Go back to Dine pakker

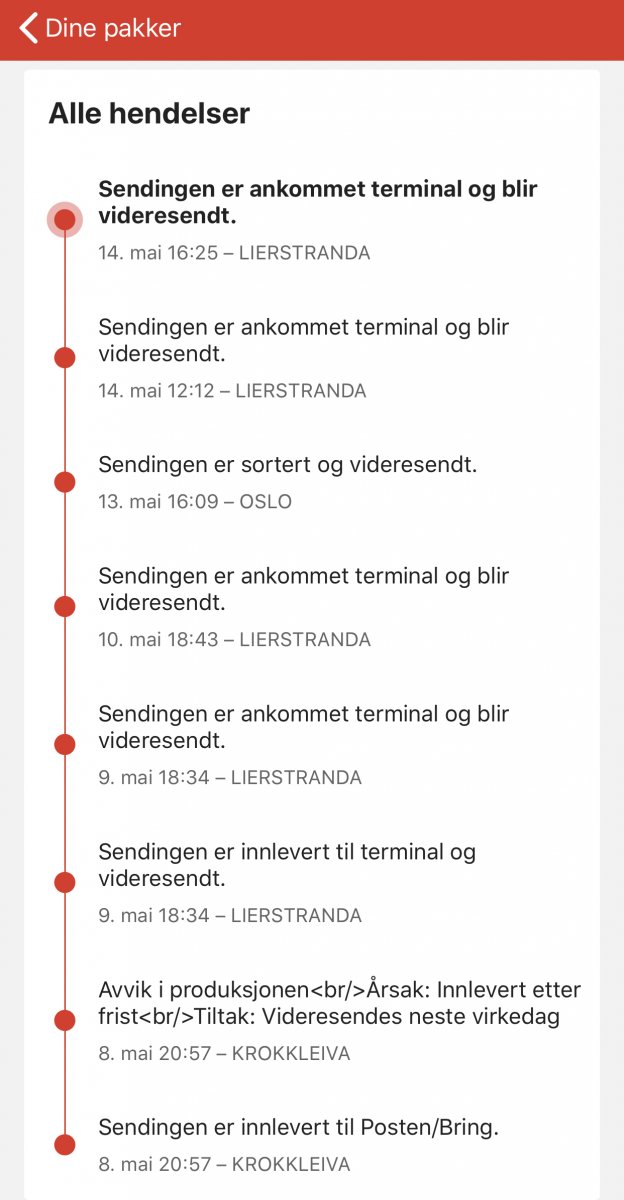(112, 28)
